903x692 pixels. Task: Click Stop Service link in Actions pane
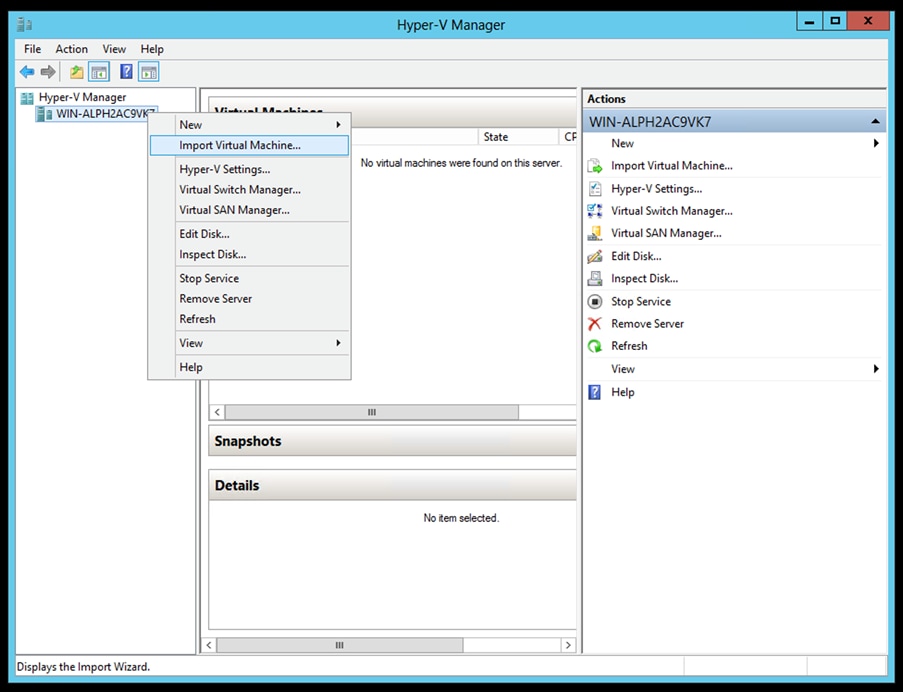(x=641, y=302)
